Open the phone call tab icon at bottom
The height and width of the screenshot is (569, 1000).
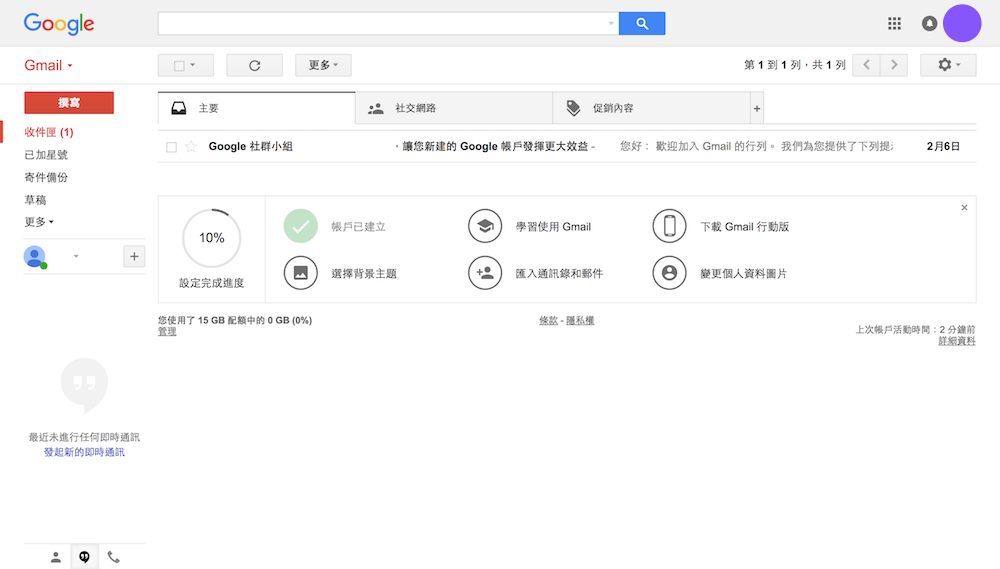click(x=113, y=557)
